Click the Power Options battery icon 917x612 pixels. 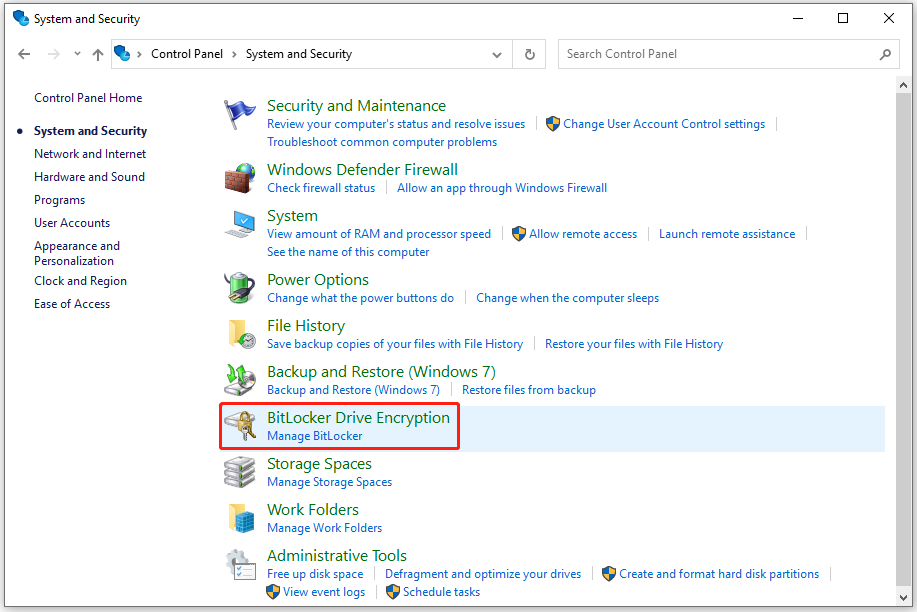[240, 287]
